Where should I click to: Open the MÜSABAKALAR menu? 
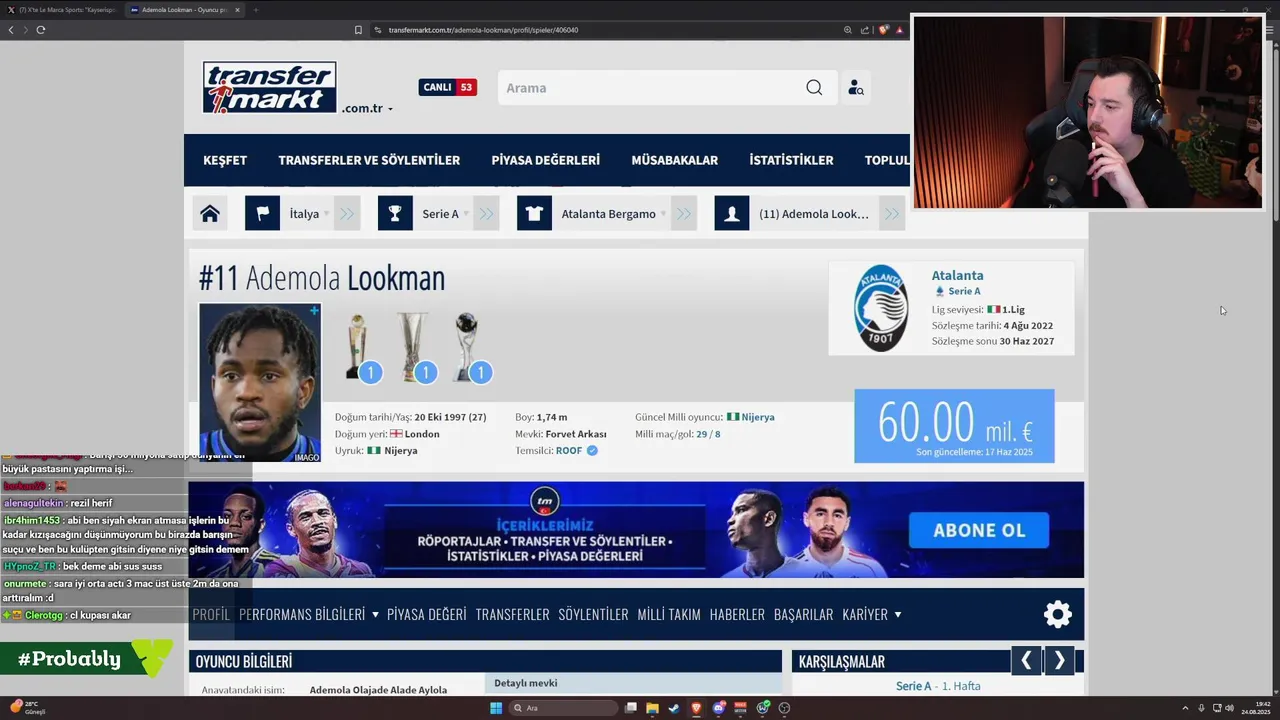pyautogui.click(x=674, y=160)
